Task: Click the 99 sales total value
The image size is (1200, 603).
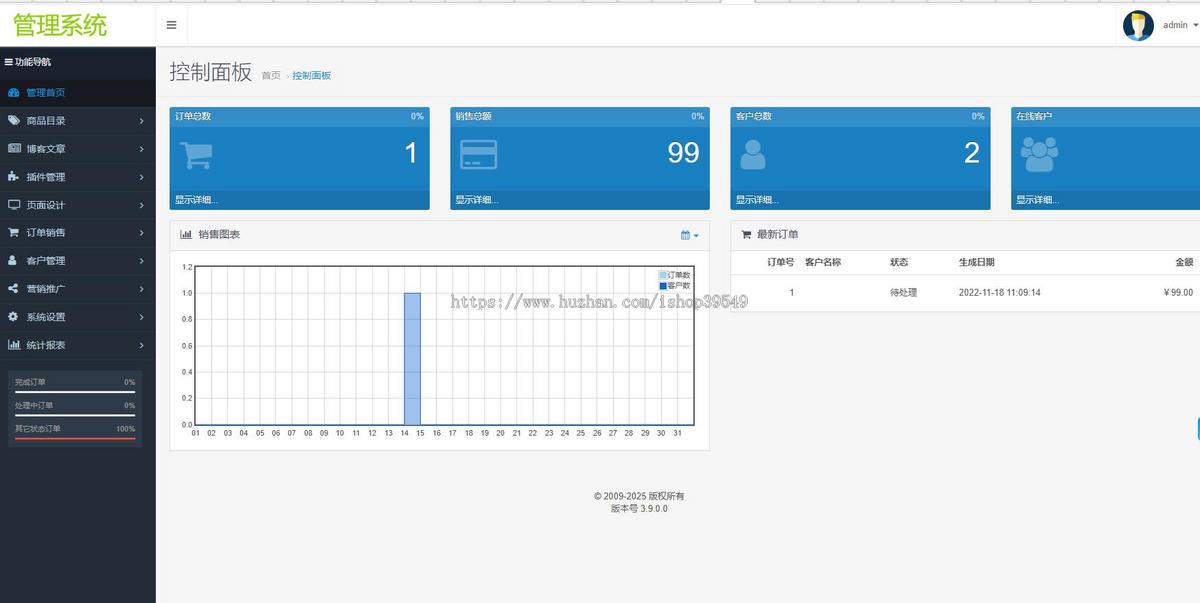Action: click(683, 153)
